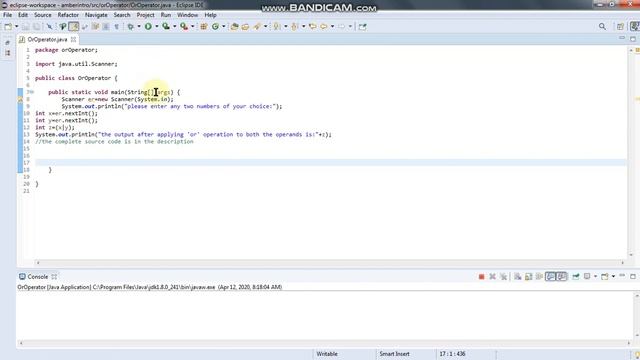640x360 pixels.
Task: Open the Help menu
Action: 210,15
